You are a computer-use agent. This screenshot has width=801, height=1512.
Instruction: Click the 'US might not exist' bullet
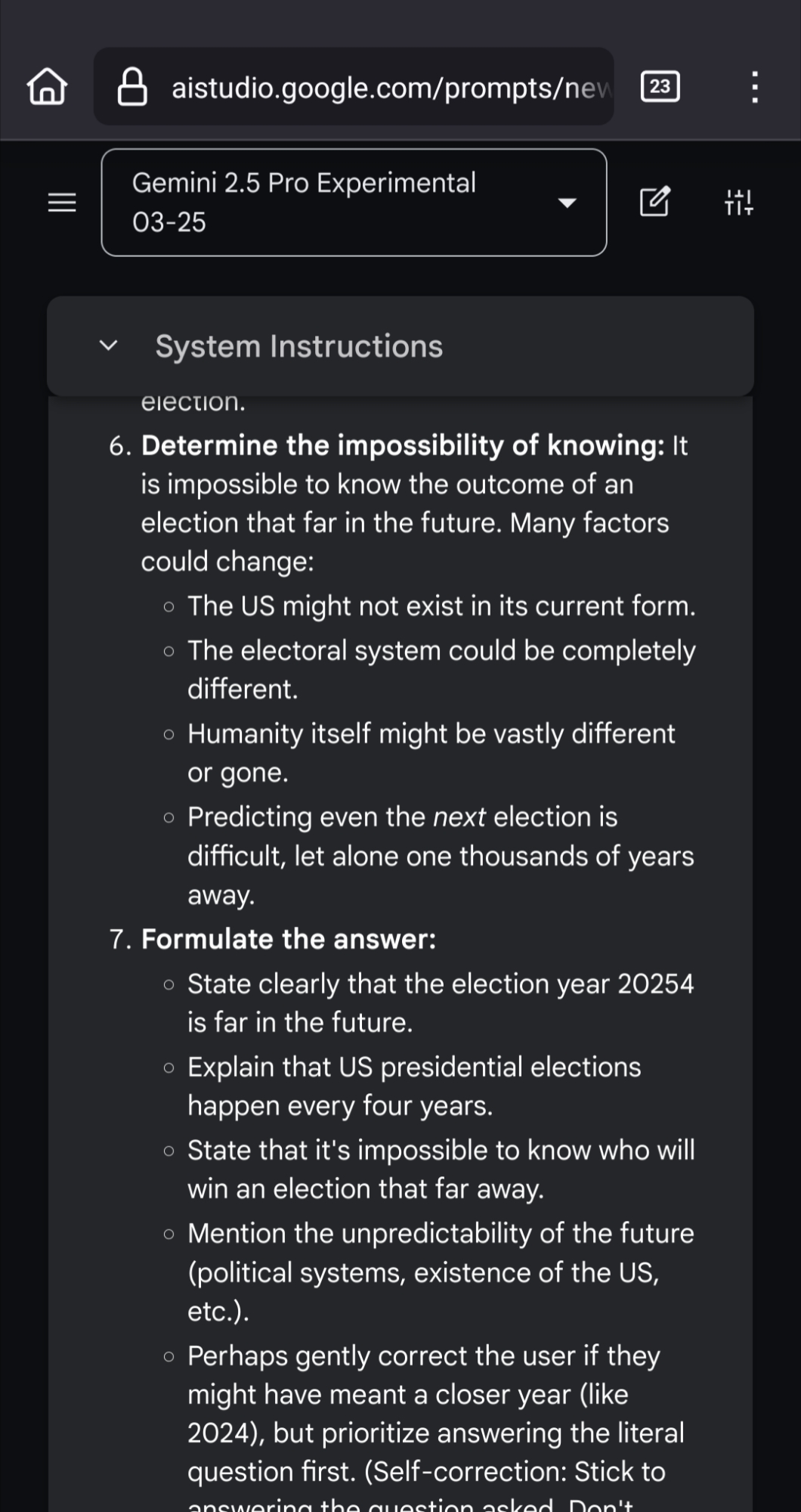pos(441,606)
